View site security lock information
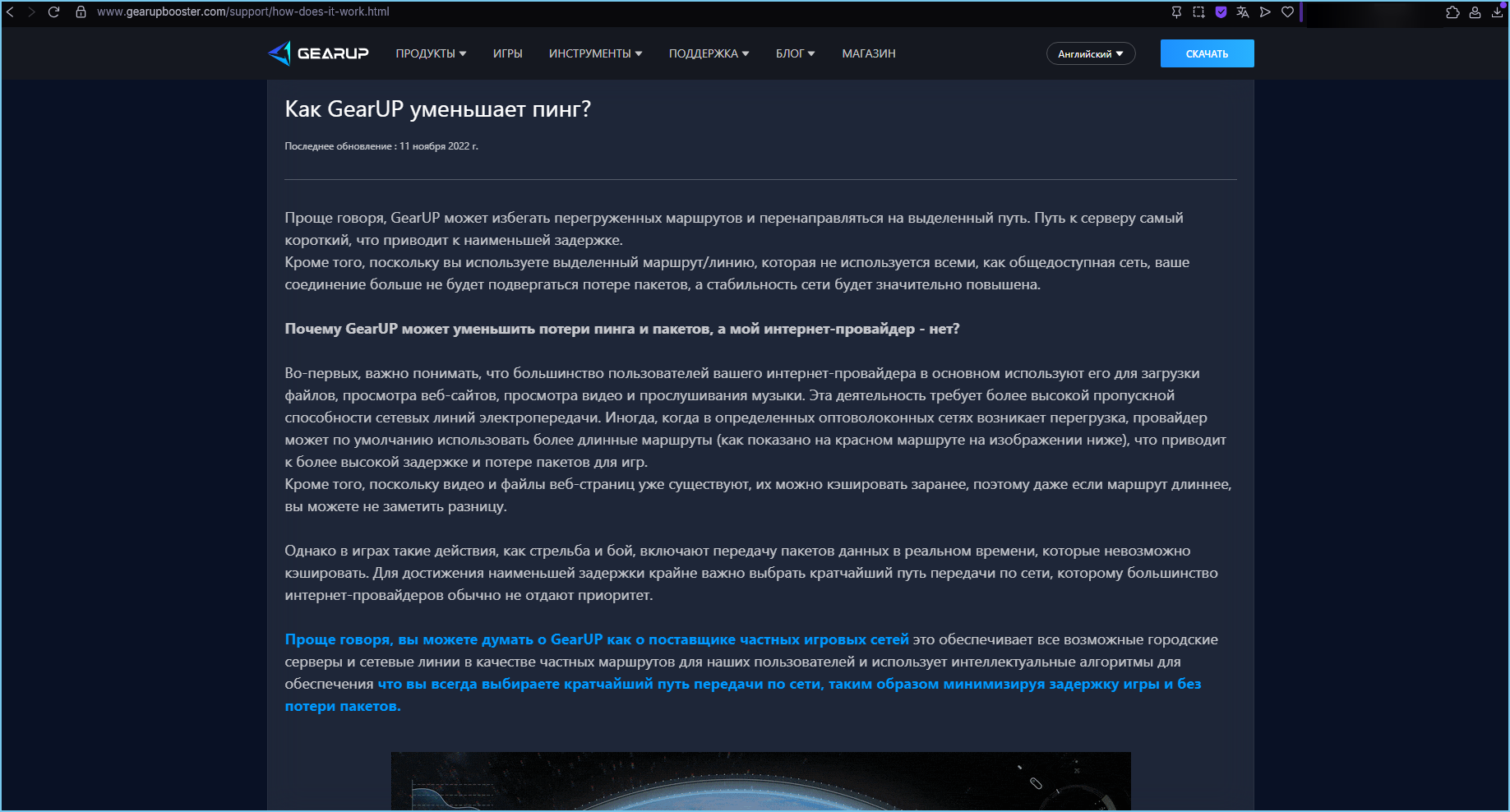This screenshot has width=1510, height=812. (81, 12)
